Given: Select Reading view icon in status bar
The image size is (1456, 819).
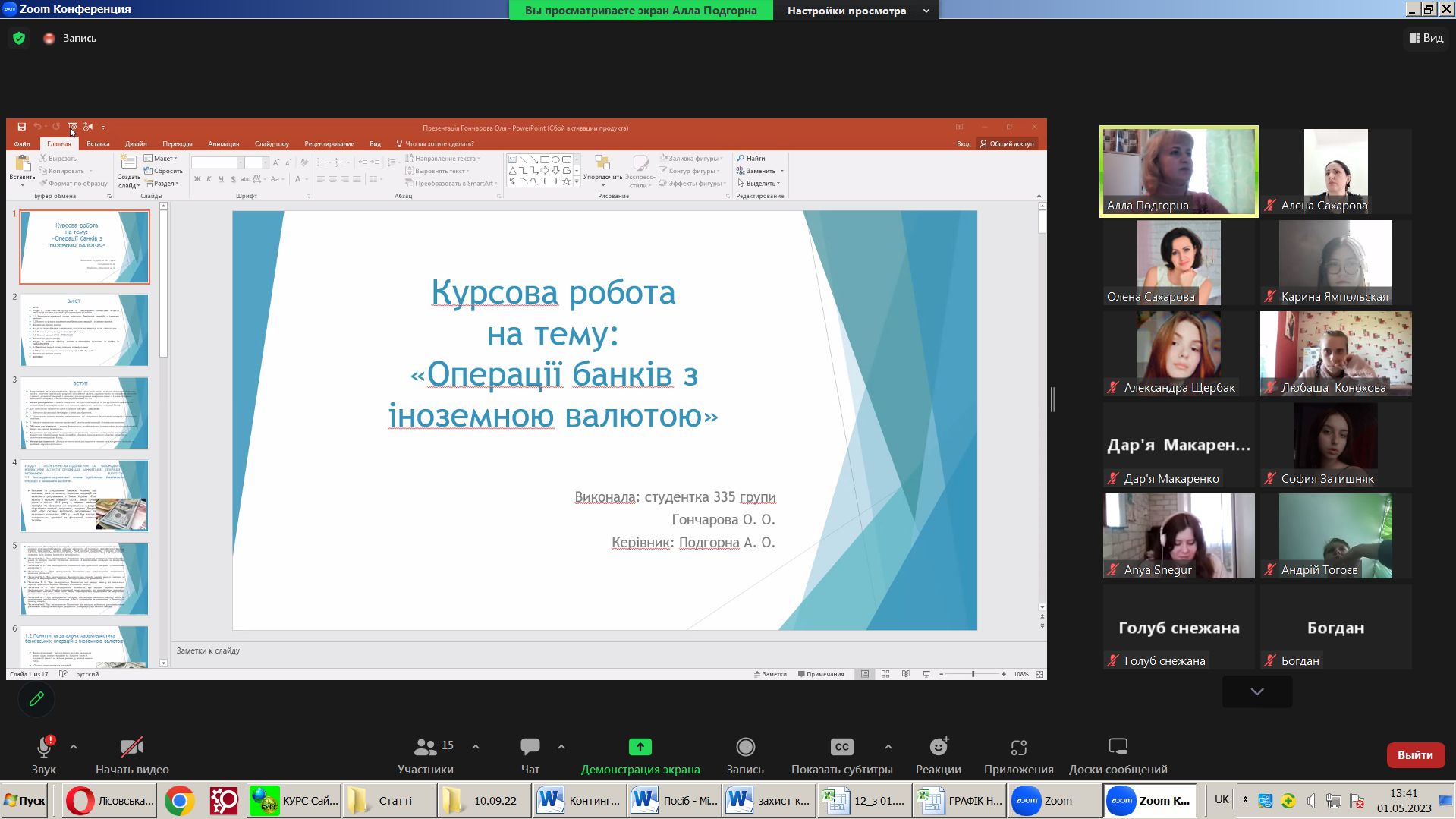Looking at the screenshot, I should point(906,674).
